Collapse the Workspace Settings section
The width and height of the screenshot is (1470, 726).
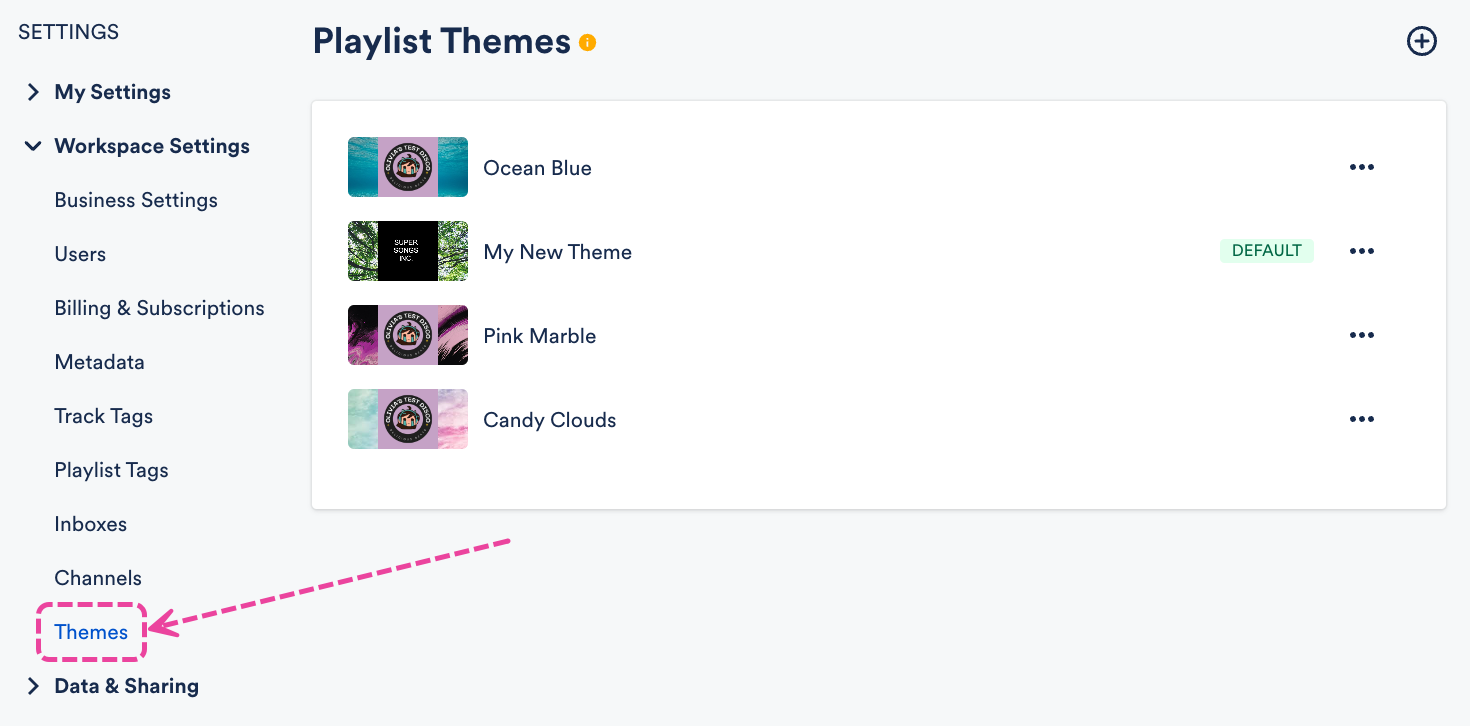pos(34,146)
